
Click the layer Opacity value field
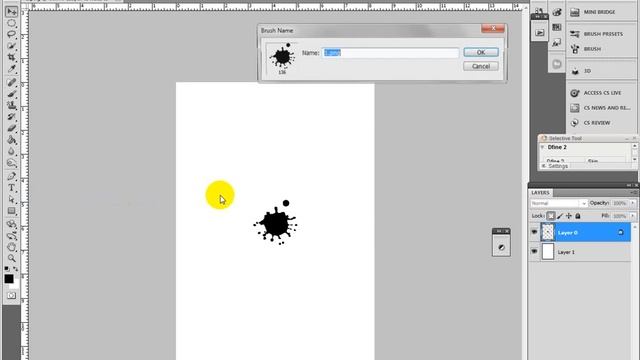(x=620, y=203)
